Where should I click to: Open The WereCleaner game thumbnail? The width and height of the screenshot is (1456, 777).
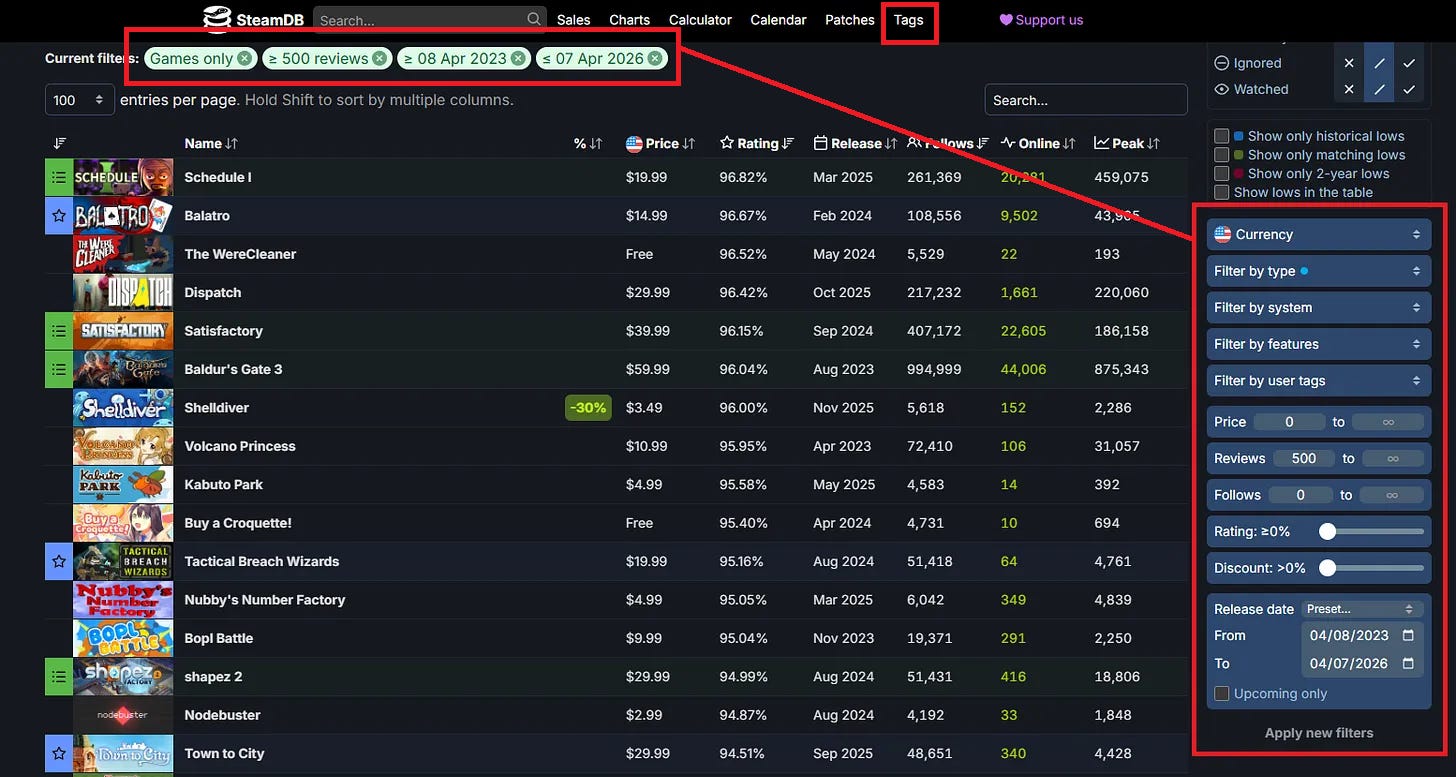click(123, 254)
